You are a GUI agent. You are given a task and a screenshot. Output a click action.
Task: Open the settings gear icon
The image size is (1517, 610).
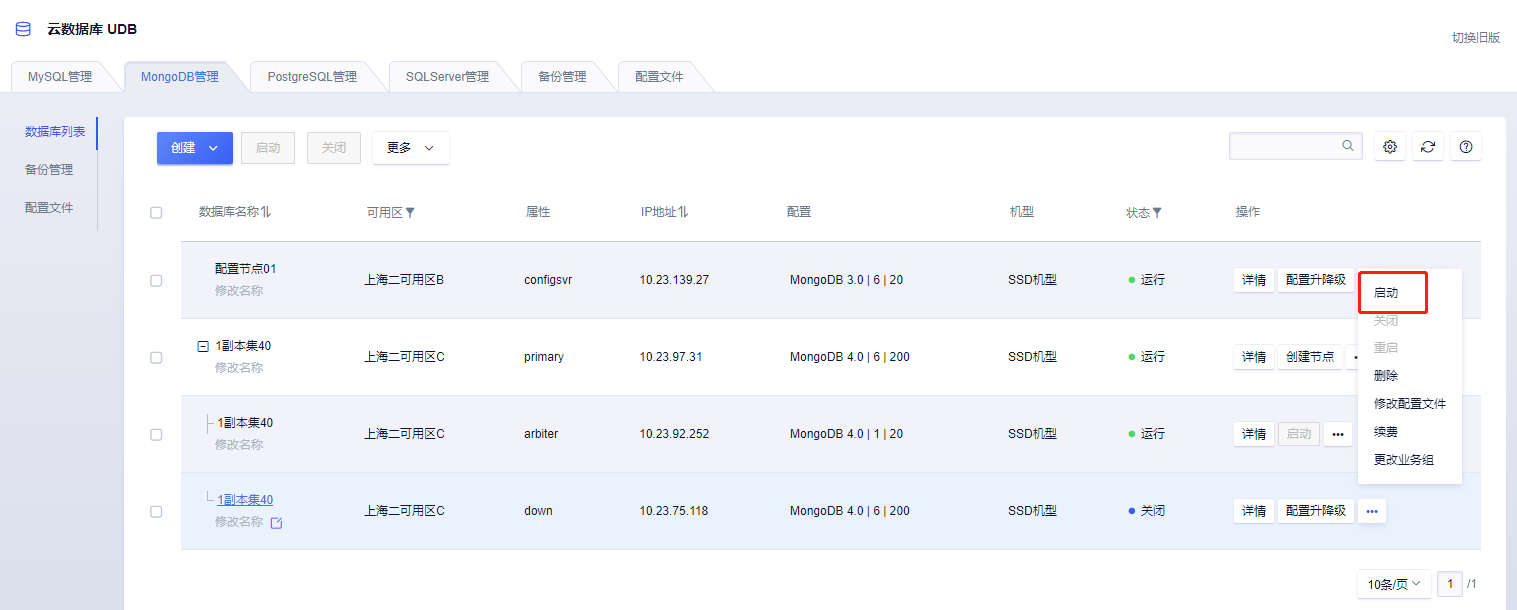tap(1389, 146)
